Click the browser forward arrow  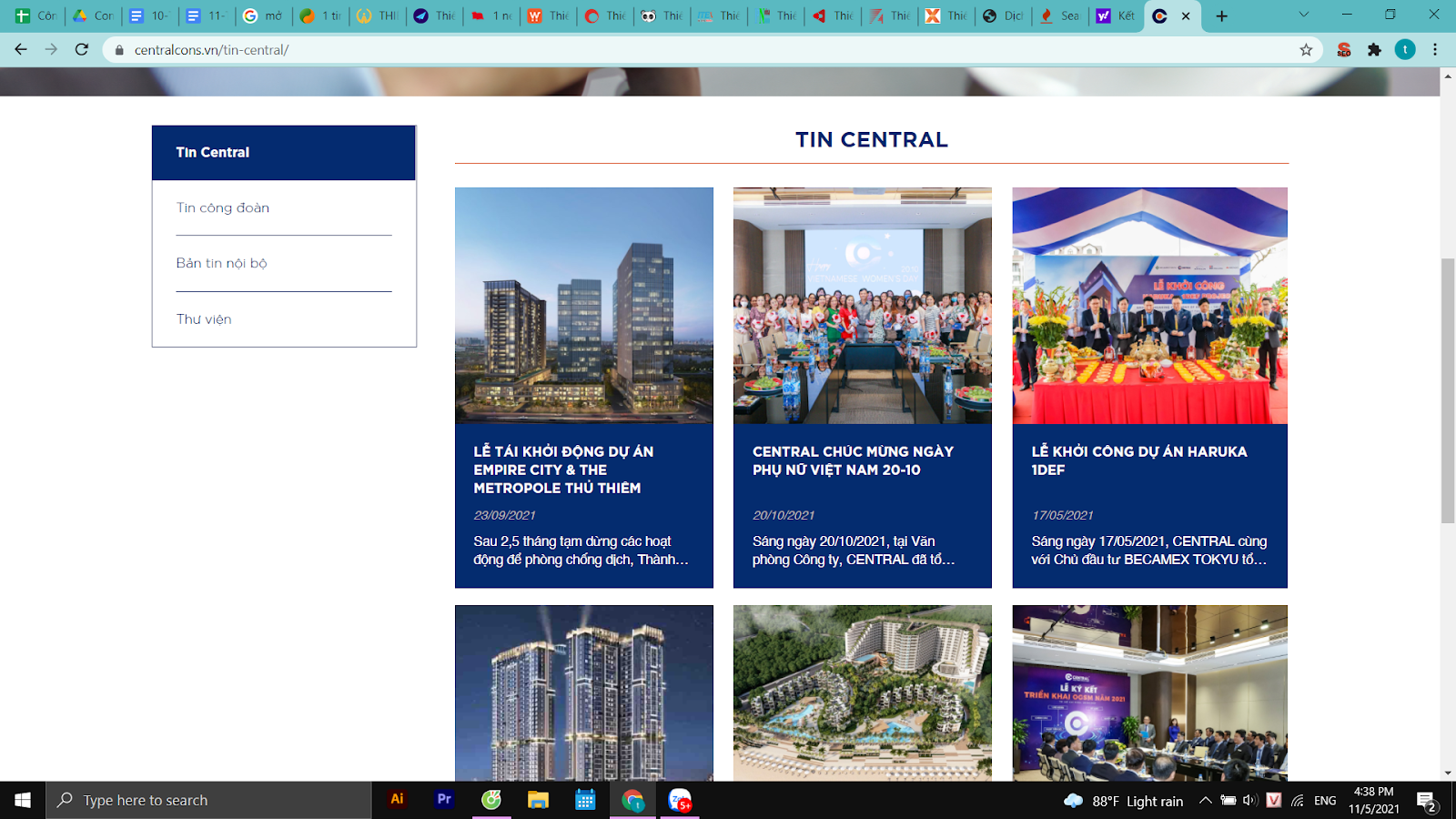click(x=51, y=49)
